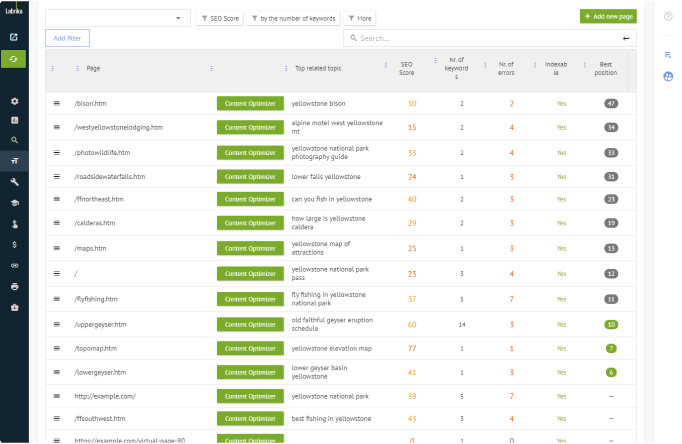
Task: Click the Add new page button
Action: click(x=607, y=17)
